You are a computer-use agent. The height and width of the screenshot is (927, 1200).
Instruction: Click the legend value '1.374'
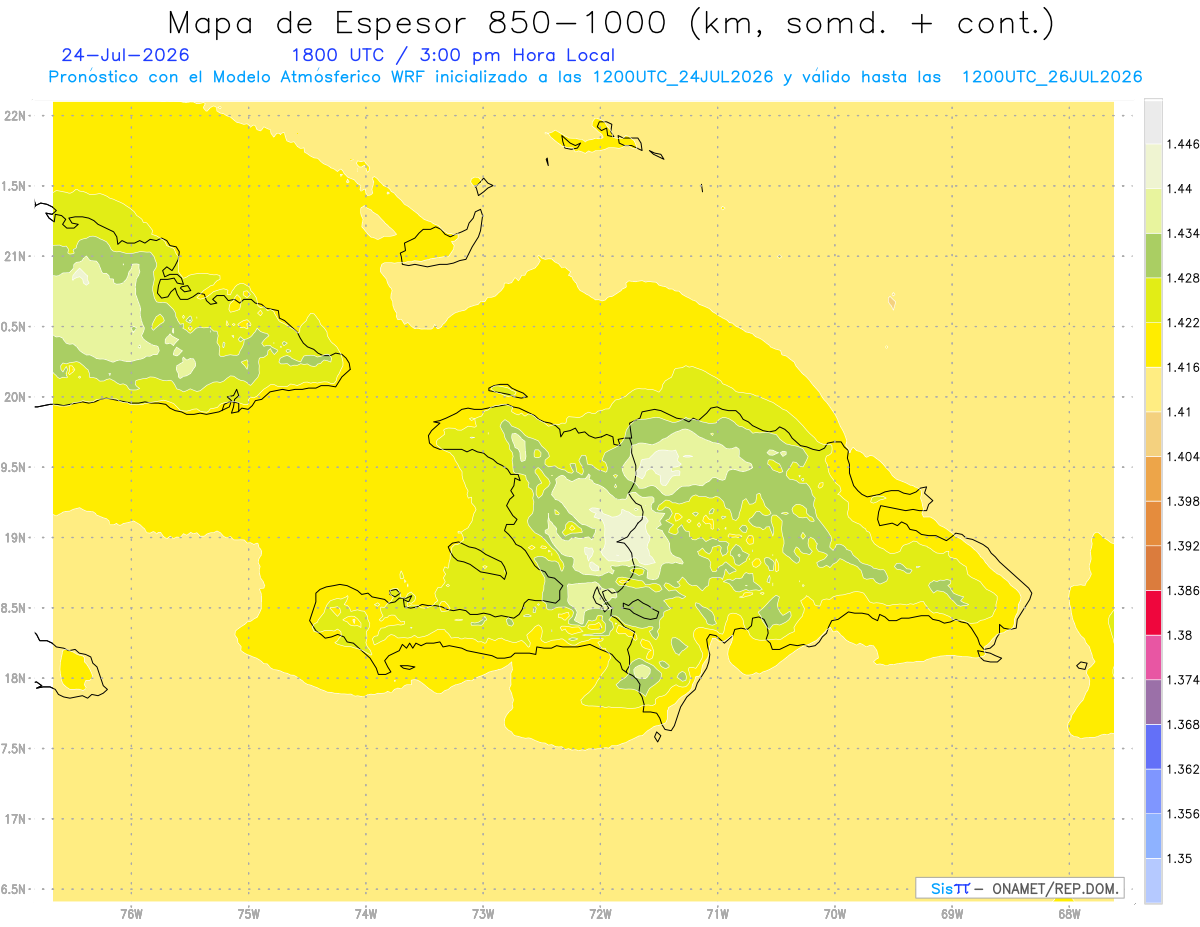(x=1182, y=680)
